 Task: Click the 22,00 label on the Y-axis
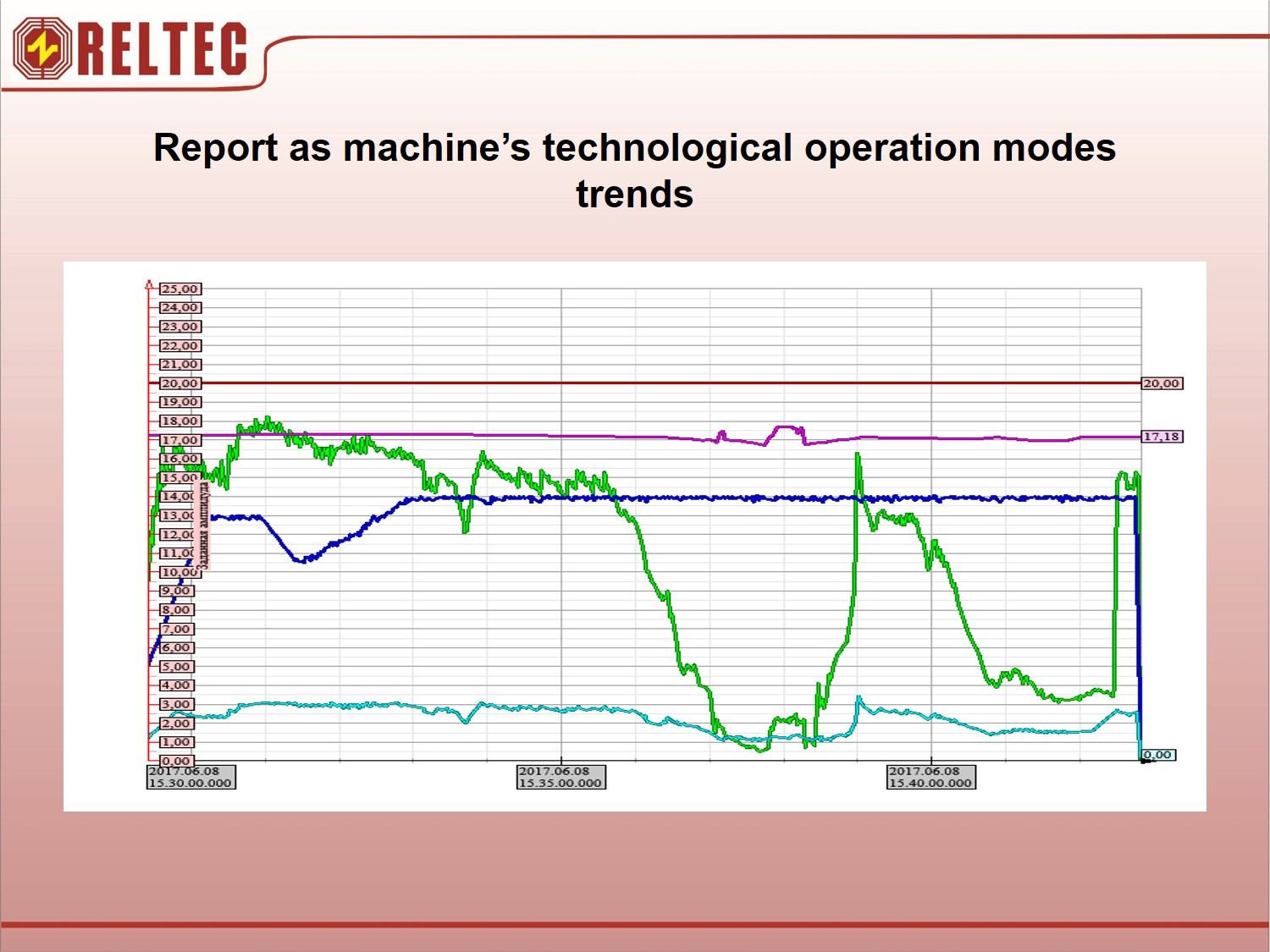(179, 345)
